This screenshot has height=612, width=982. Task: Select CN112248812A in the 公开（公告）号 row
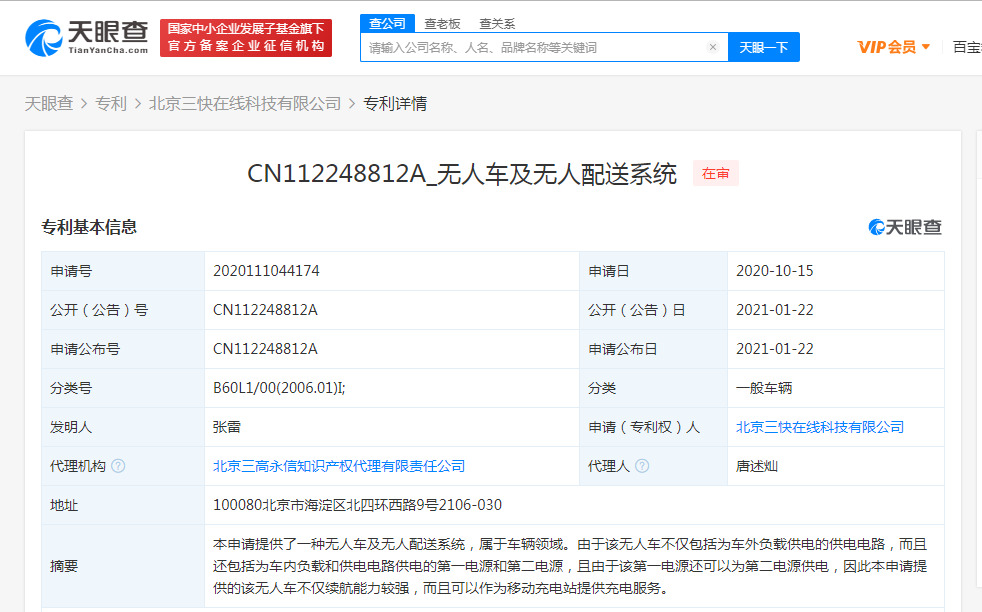pos(266,310)
